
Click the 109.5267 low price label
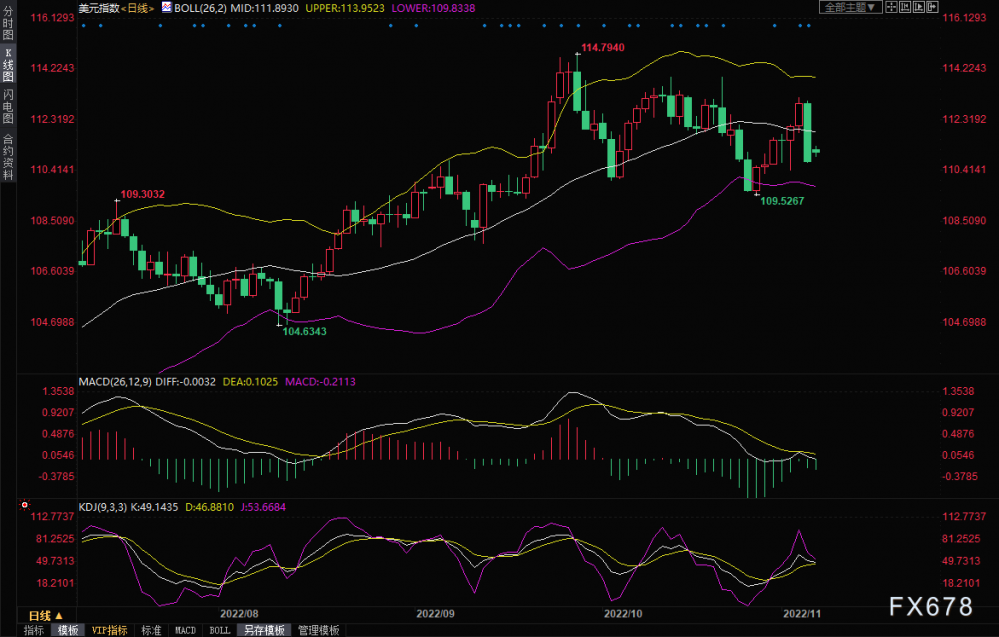(782, 201)
